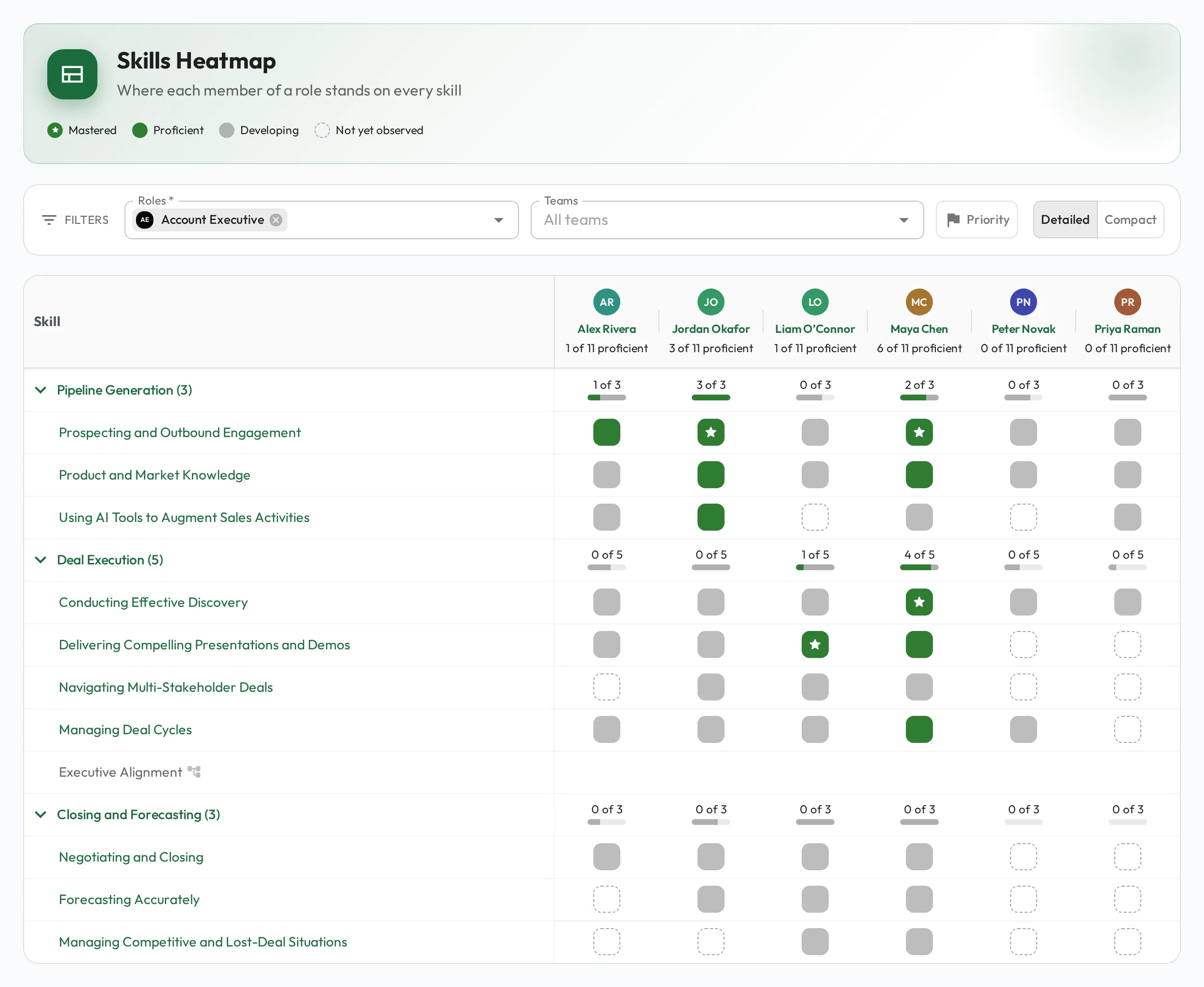Open Conducting Effective Discovery skill
Image resolution: width=1204 pixels, height=987 pixels.
click(153, 603)
